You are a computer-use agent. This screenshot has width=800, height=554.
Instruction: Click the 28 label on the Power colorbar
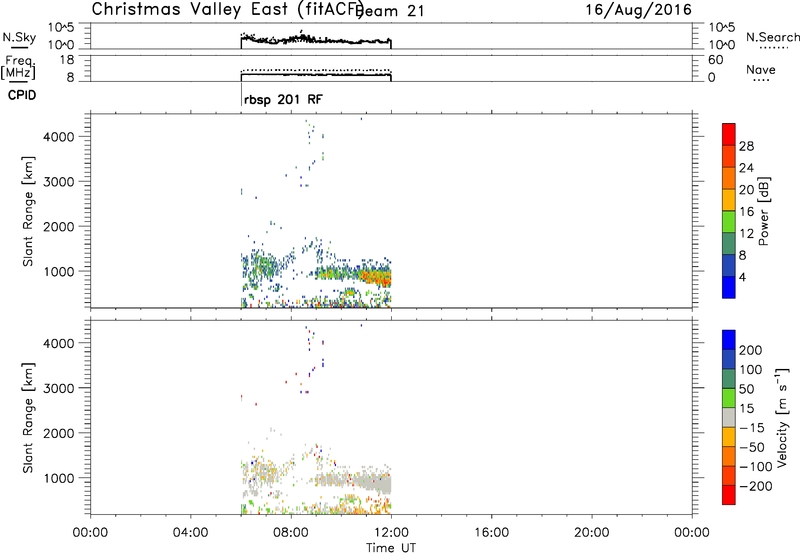point(746,146)
